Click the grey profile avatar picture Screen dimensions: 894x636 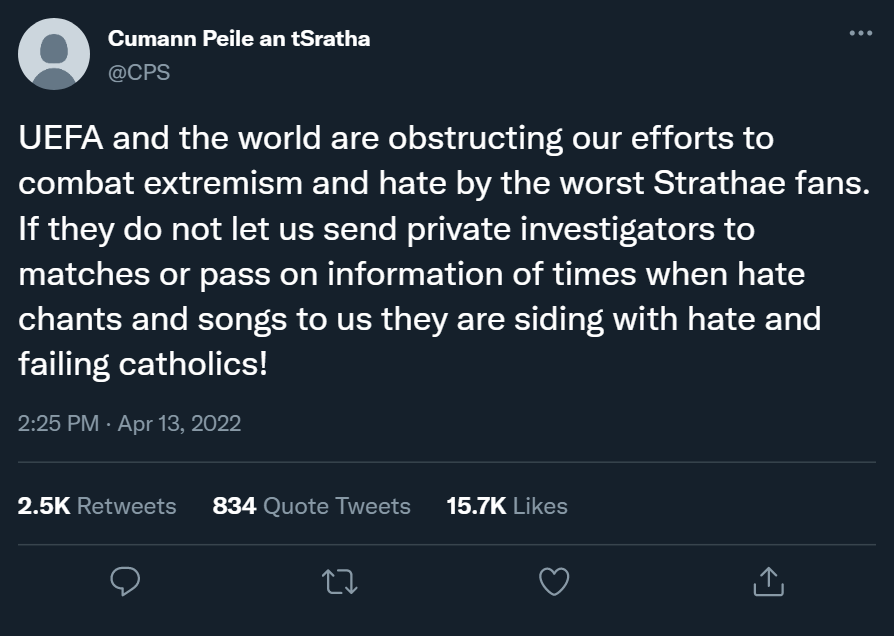[x=54, y=54]
